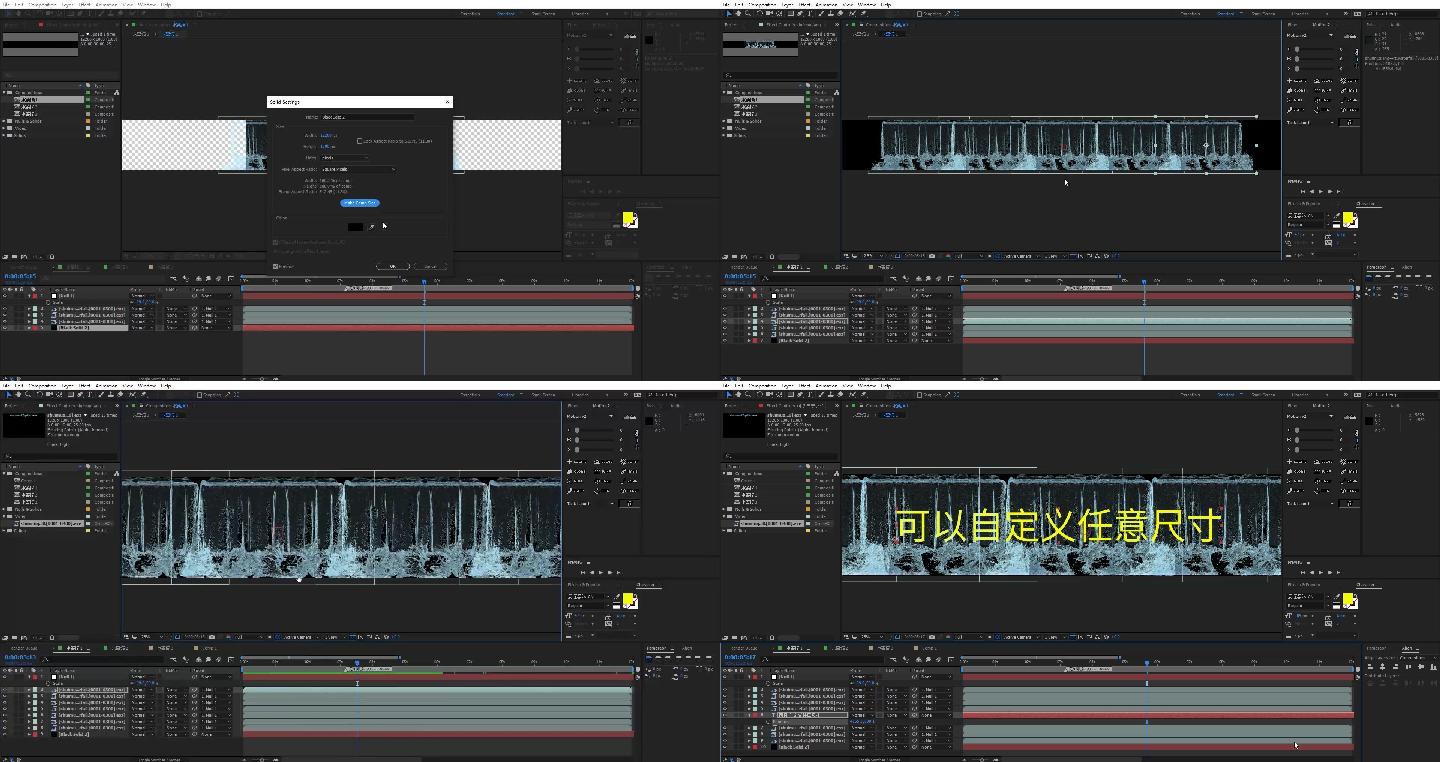Click the Name field in Solid Settings
The width and height of the screenshot is (1440, 762).
[367, 117]
